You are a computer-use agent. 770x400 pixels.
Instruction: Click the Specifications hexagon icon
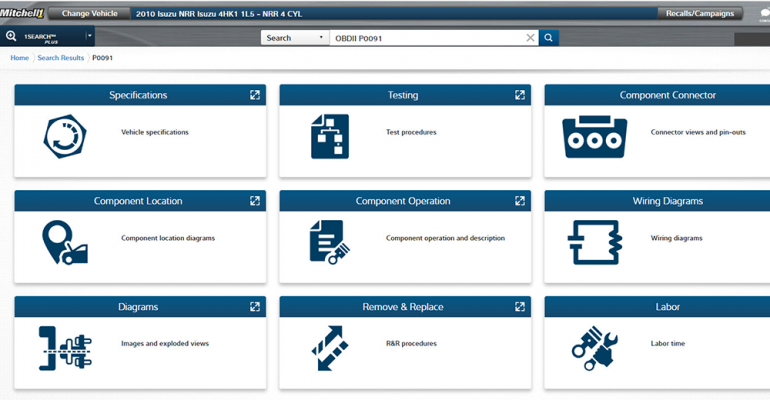click(65, 137)
